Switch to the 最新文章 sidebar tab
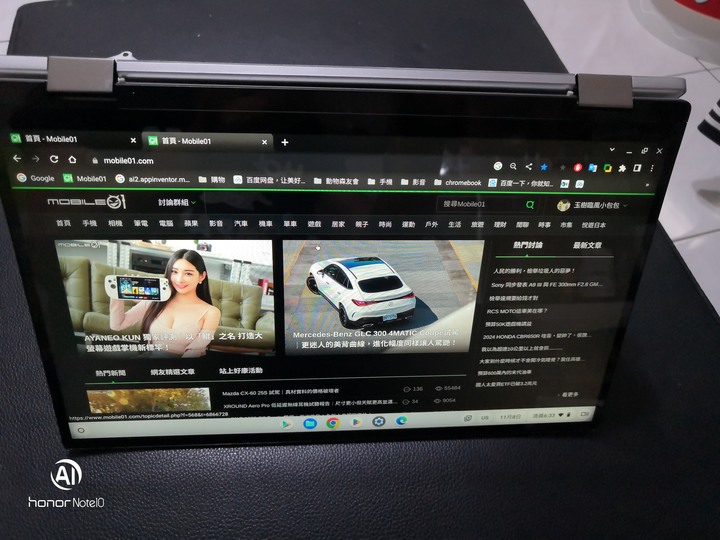Viewport: 720px width, 540px height. click(x=587, y=246)
